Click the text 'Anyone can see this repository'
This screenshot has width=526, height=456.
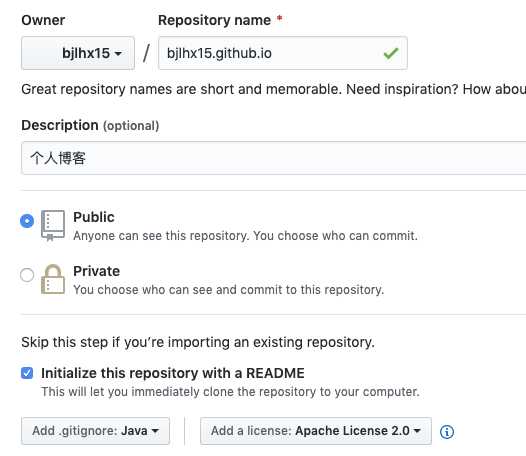tap(161, 236)
